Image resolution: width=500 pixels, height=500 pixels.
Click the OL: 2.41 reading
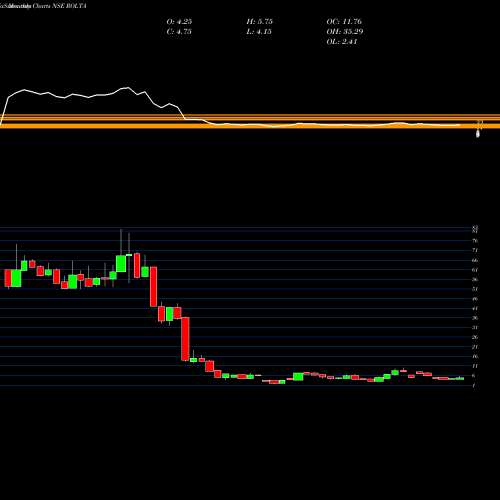pyautogui.click(x=342, y=42)
